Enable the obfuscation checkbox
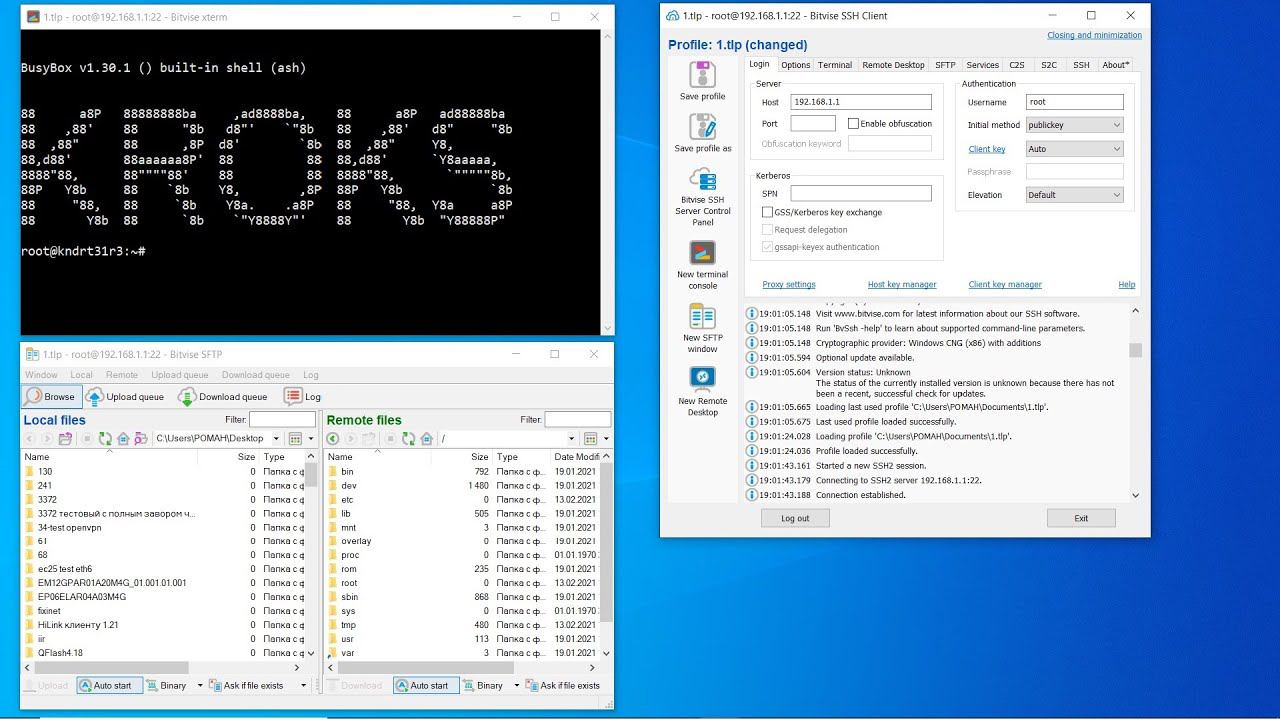 pyautogui.click(x=853, y=123)
